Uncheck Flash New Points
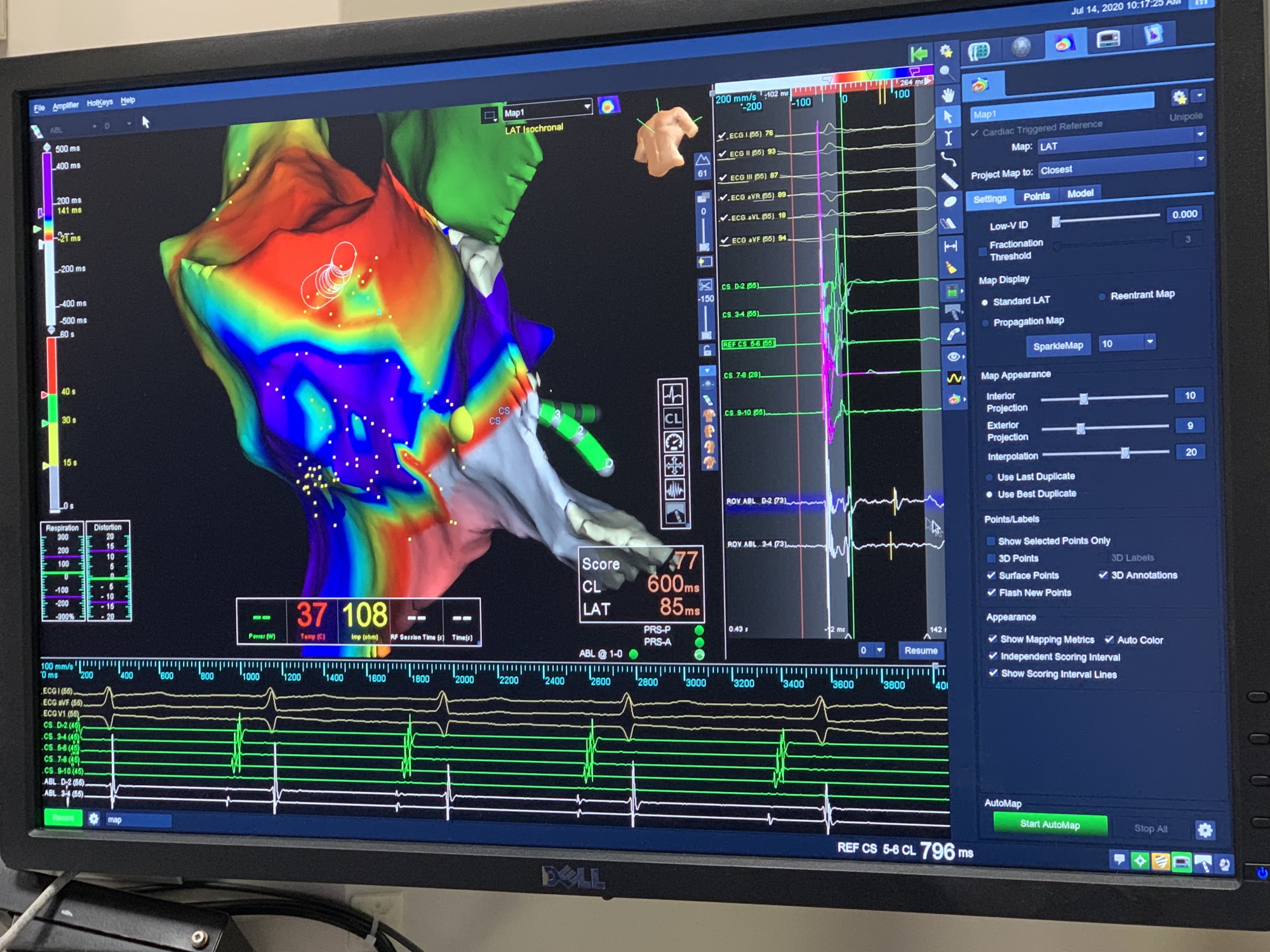 point(992,592)
